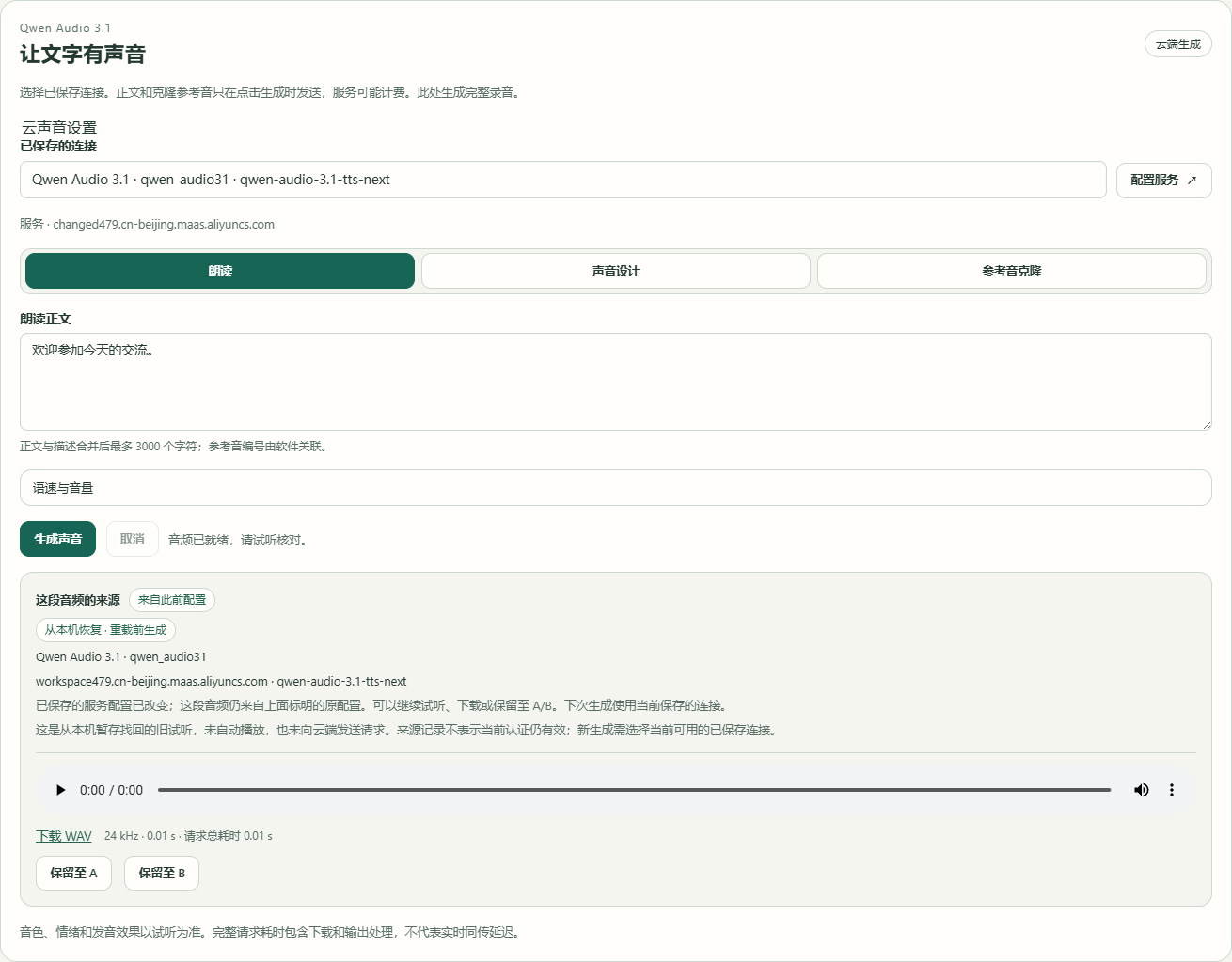Viewport: 1232px width, 962px height.
Task: Click the audio progress seek bar
Action: click(634, 790)
